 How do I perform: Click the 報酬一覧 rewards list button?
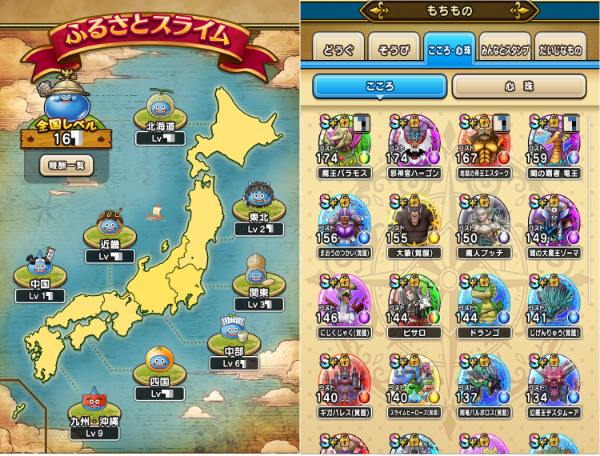[66, 166]
